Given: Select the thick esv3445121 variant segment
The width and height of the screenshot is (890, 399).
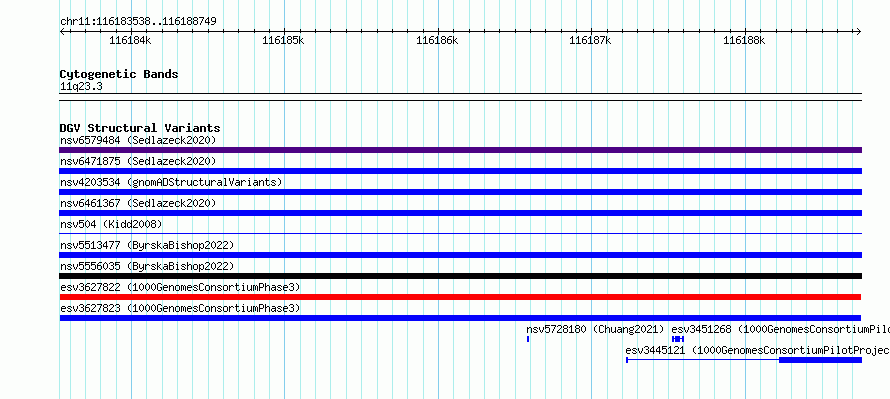Looking at the screenshot, I should [820, 360].
